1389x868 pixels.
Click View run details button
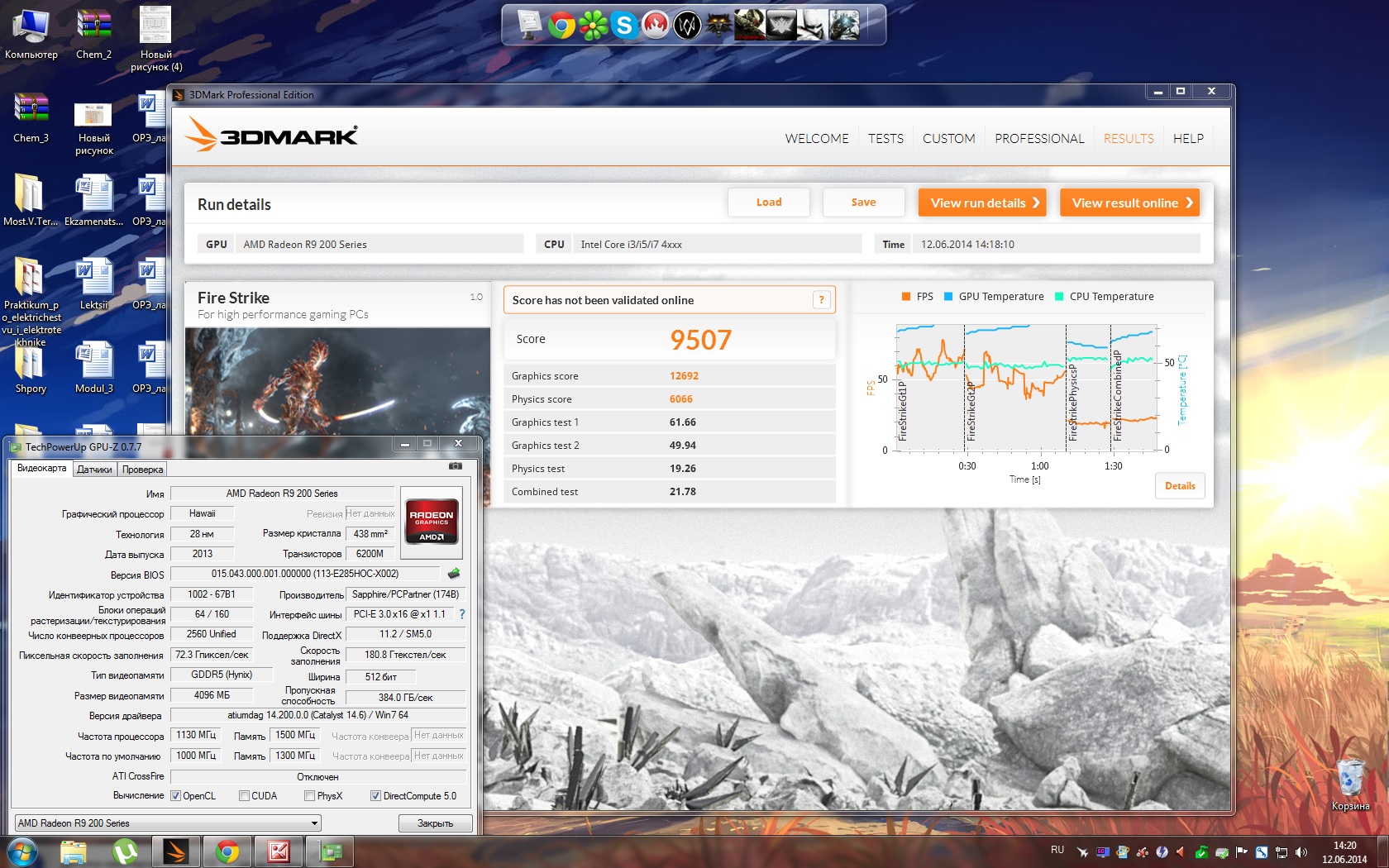click(x=982, y=203)
